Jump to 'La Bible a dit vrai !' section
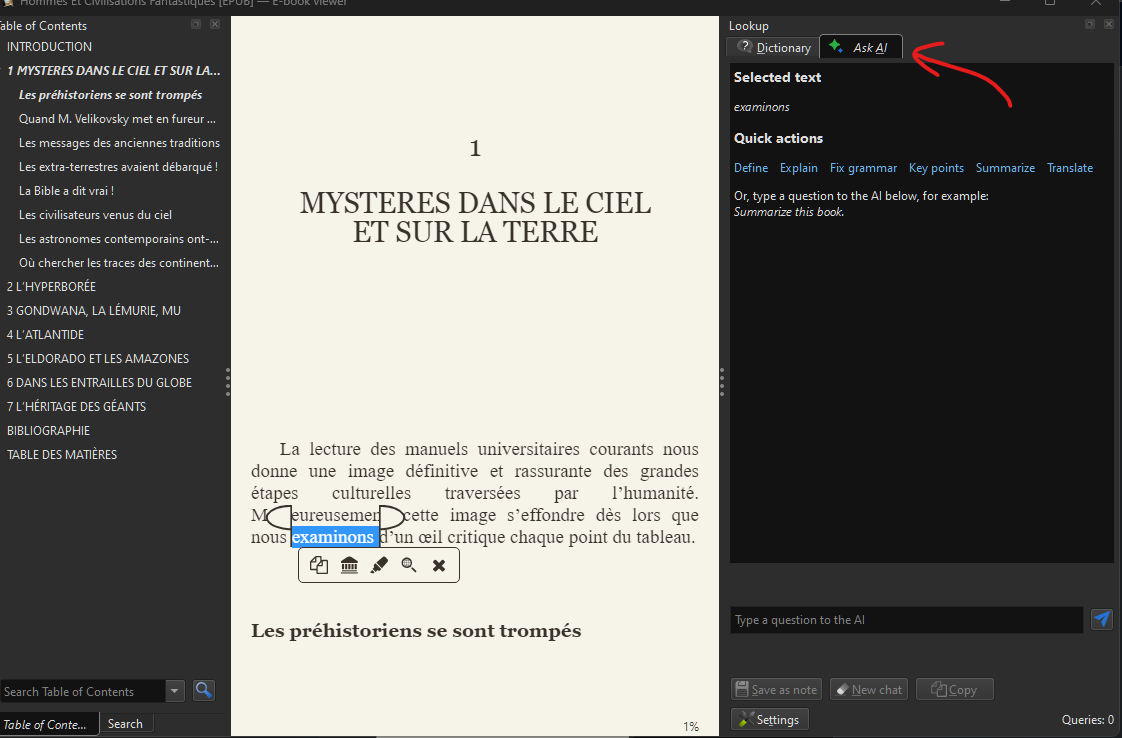 click(x=66, y=190)
